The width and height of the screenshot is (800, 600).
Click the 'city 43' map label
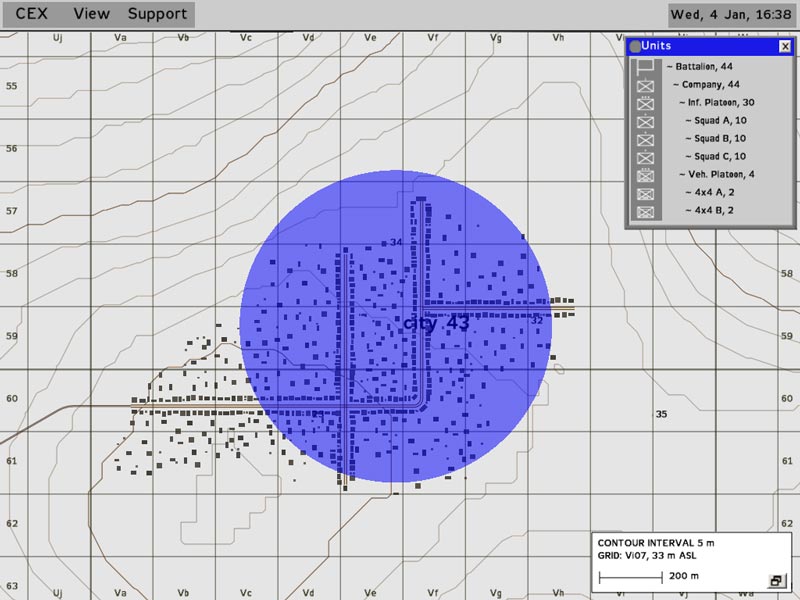[x=436, y=323]
